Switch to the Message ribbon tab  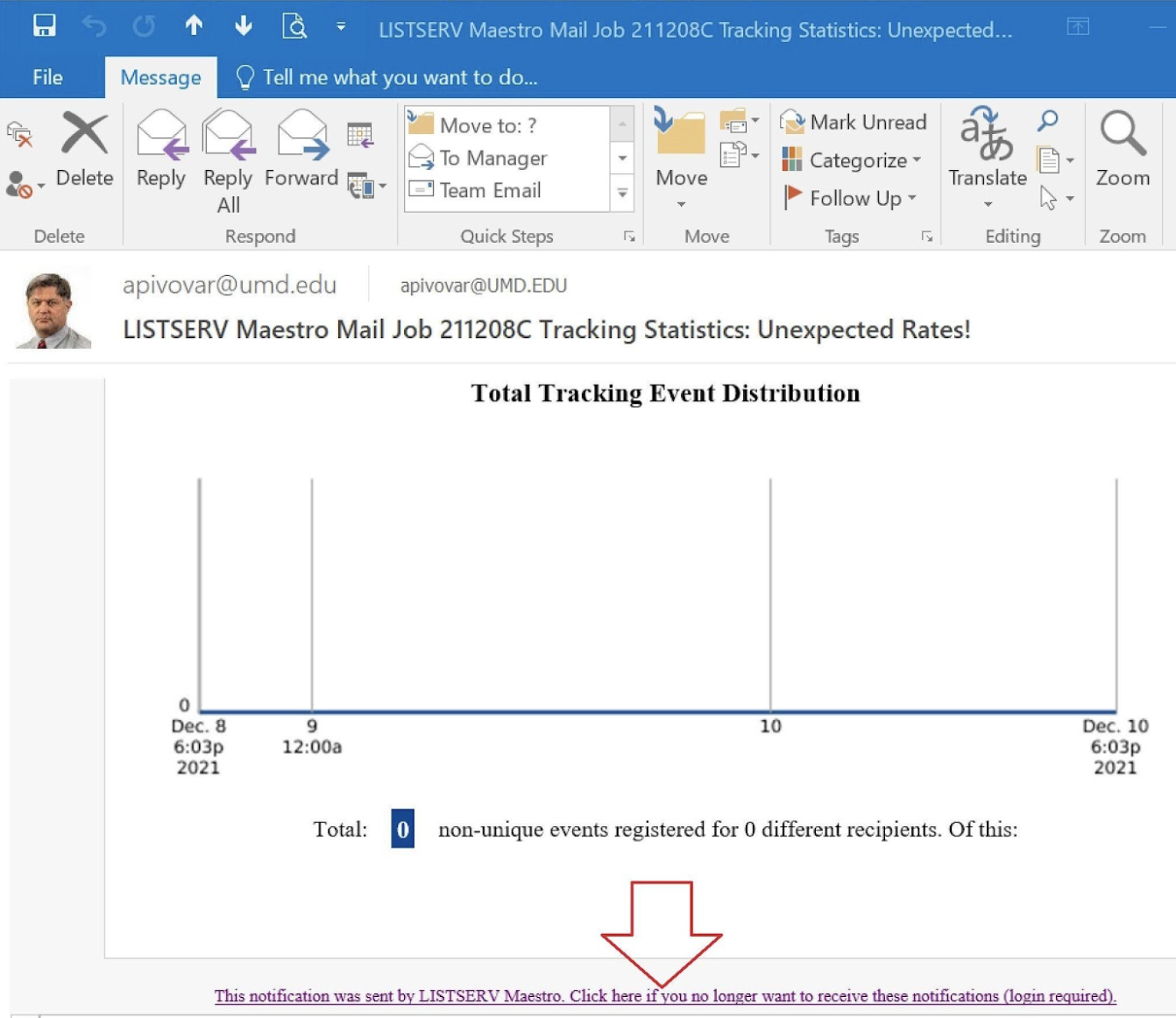coord(160,77)
